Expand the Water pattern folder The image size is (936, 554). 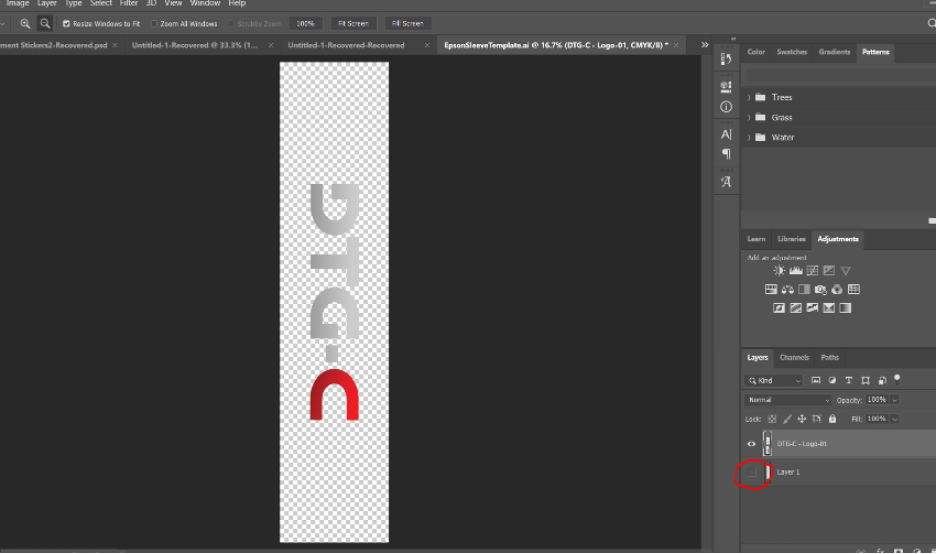tap(749, 137)
